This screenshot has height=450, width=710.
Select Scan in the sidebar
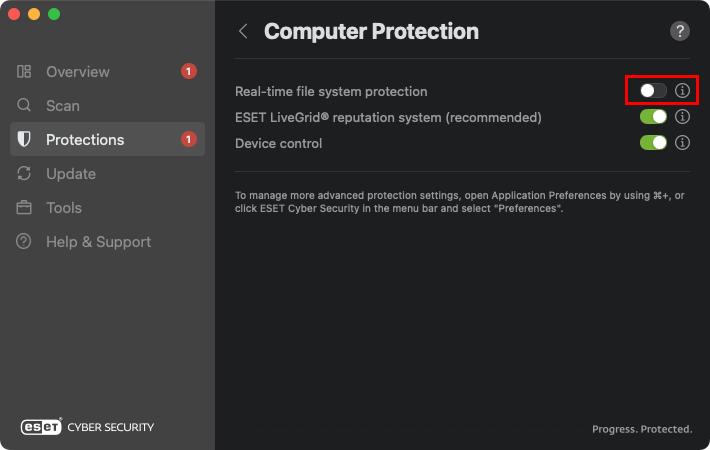point(63,106)
